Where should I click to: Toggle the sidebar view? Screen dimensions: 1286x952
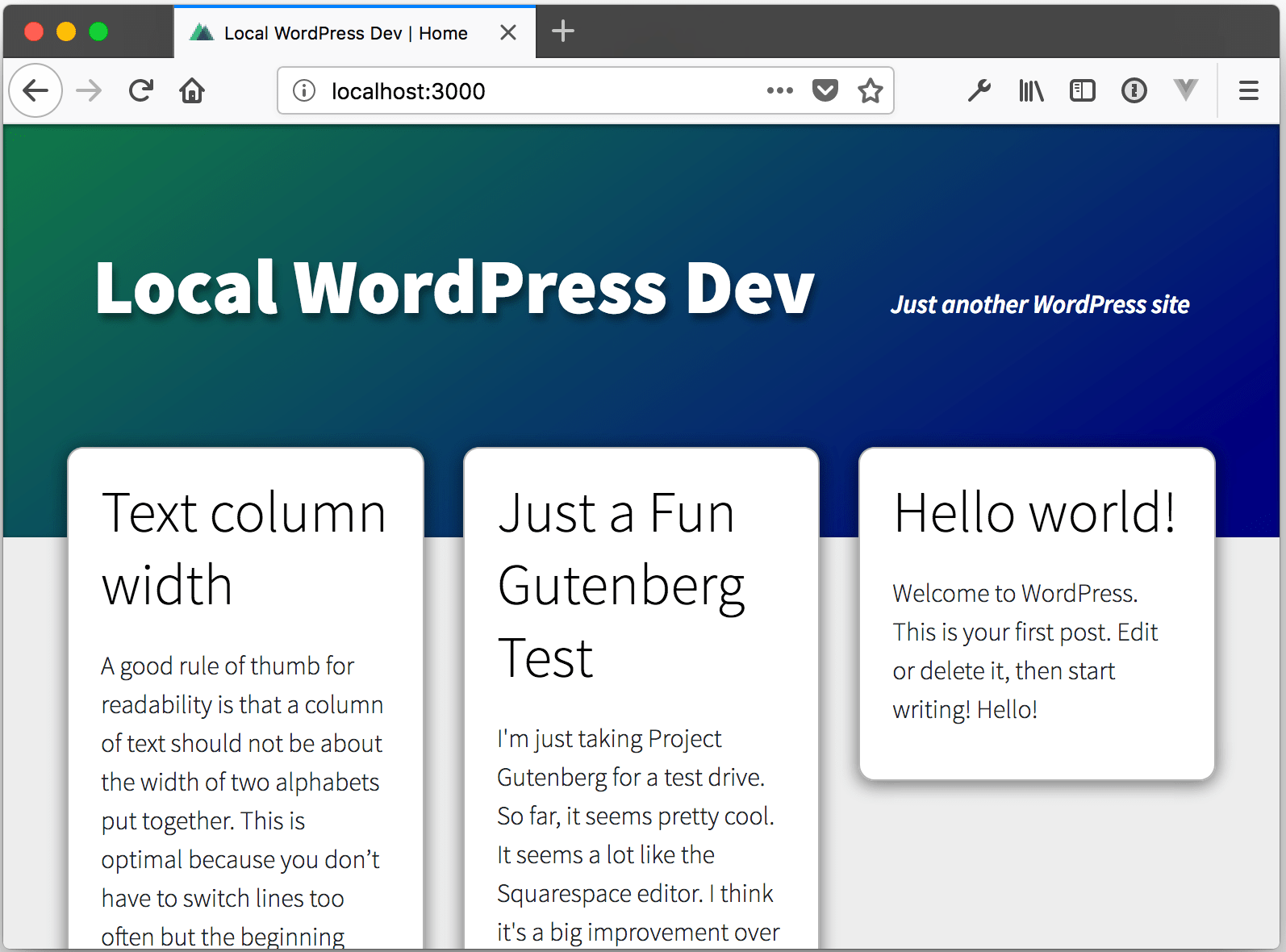coord(1083,90)
